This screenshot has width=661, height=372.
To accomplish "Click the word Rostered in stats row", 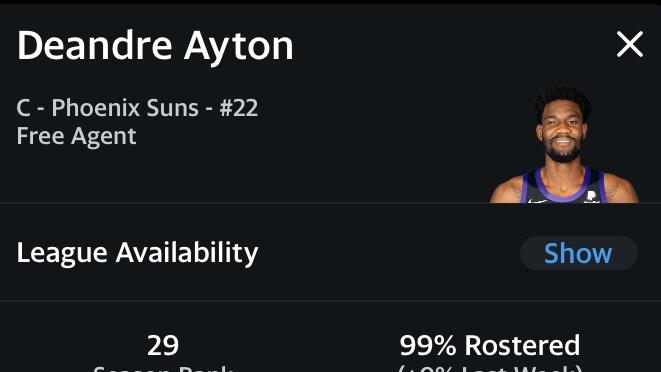I will coord(522,345).
